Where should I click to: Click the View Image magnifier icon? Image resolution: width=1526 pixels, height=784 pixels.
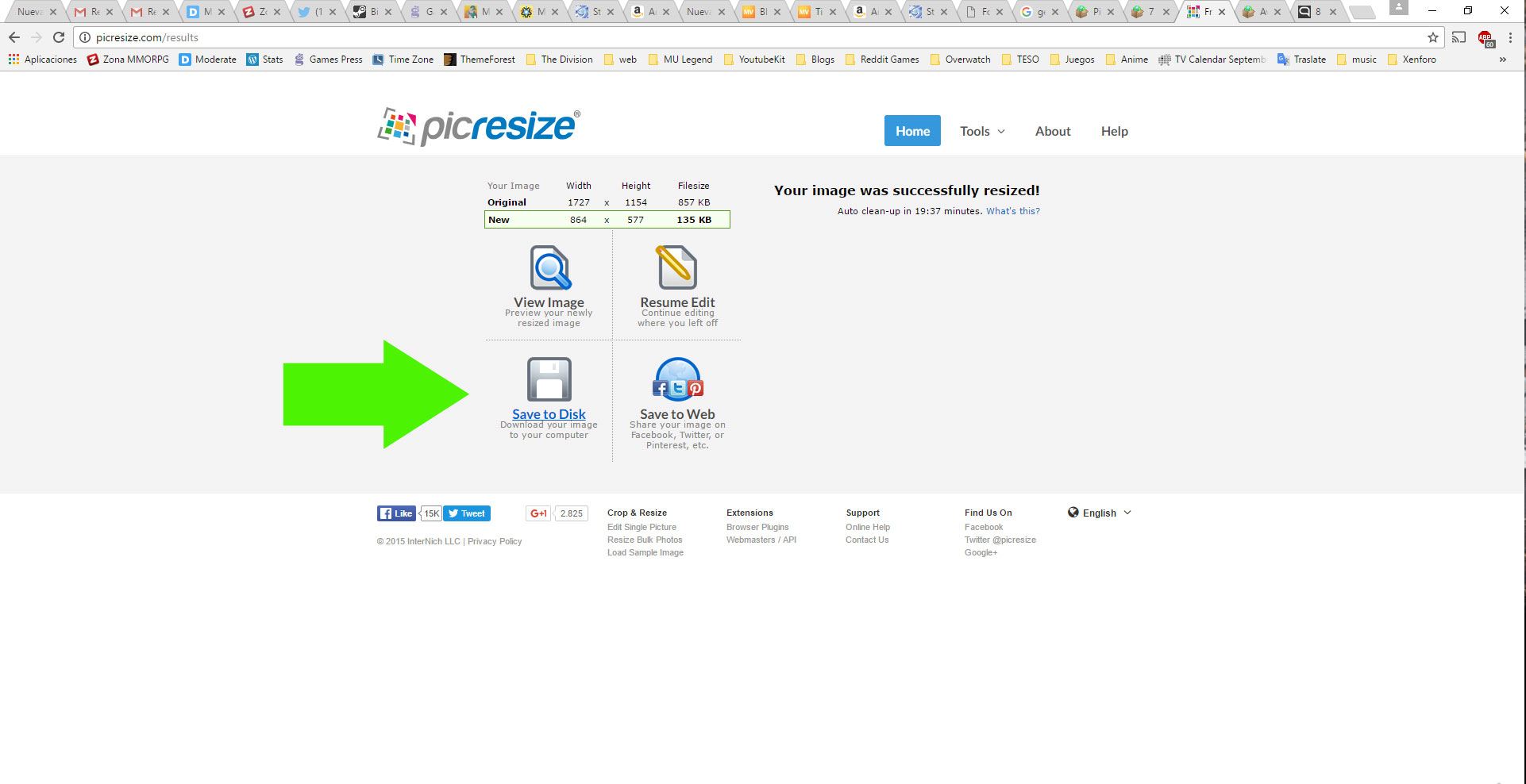coord(550,267)
